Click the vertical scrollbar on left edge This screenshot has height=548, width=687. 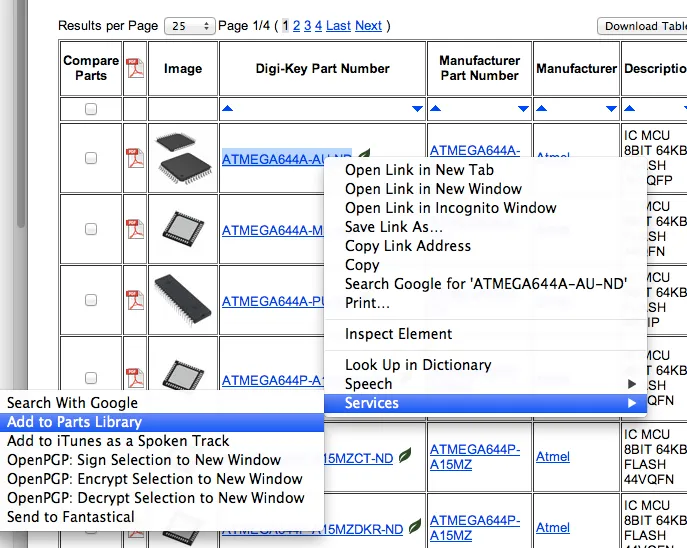click(x=20, y=114)
